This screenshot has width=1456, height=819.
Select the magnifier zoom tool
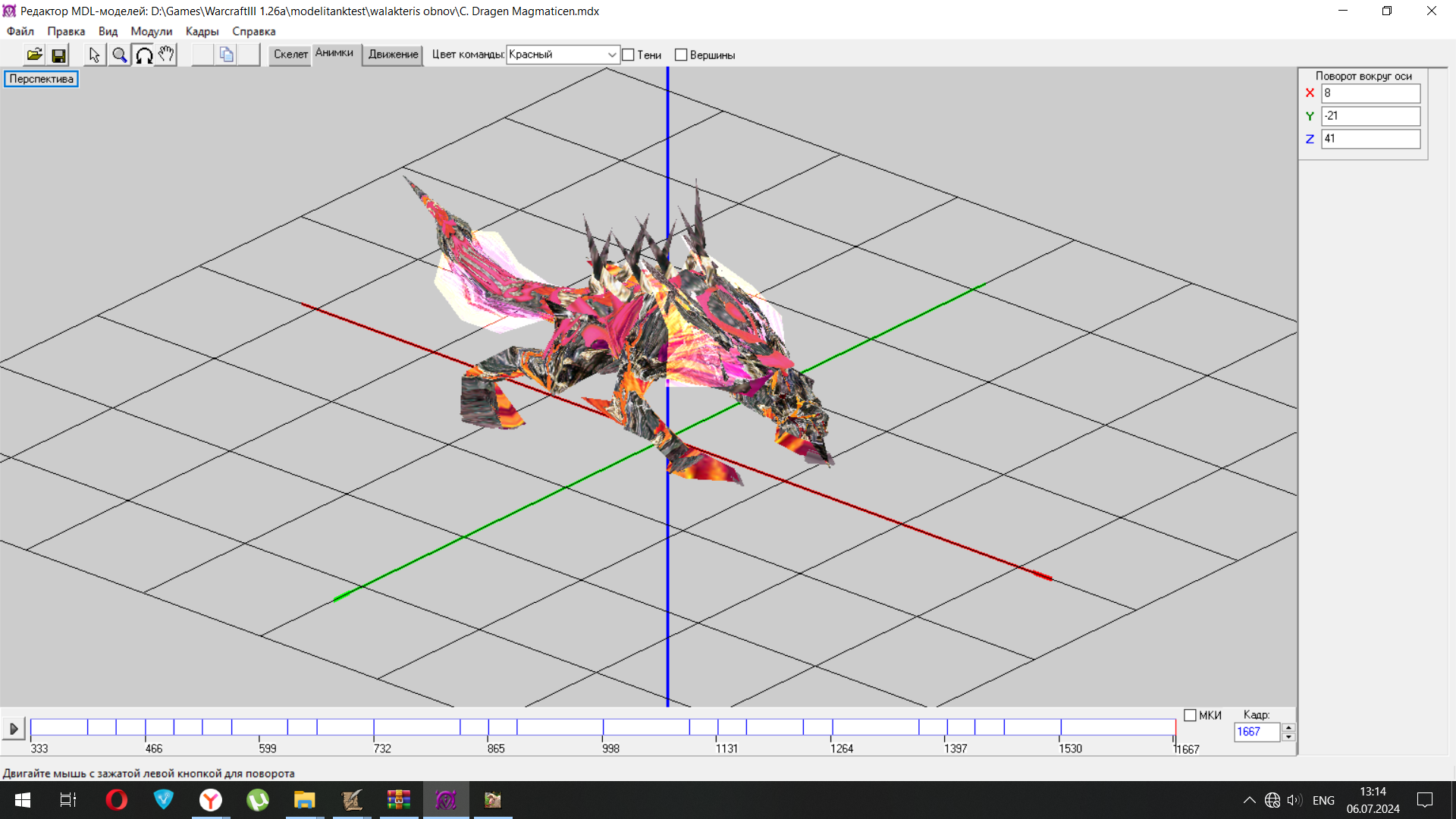tap(119, 55)
